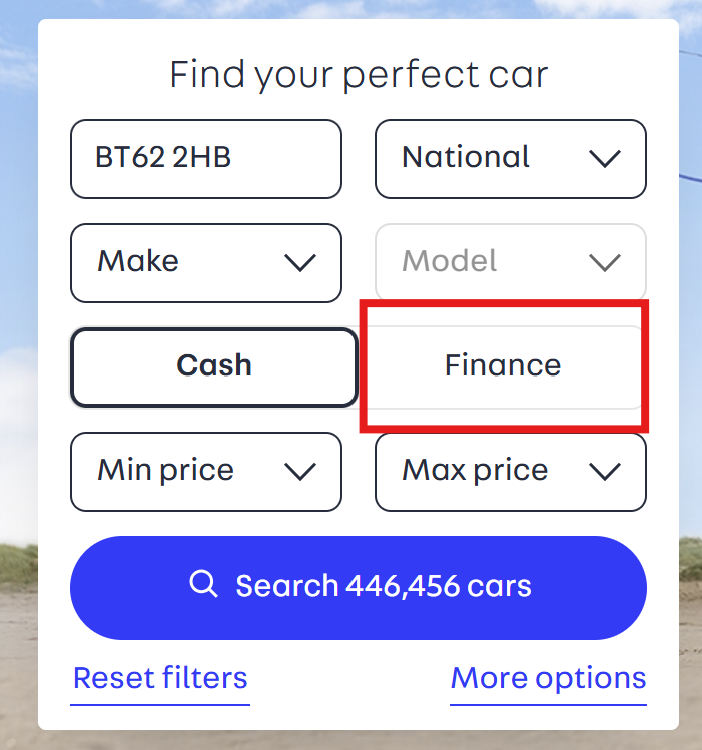Image resolution: width=702 pixels, height=750 pixels.
Task: Click the greyed Model chevron arrow
Action: (x=605, y=263)
